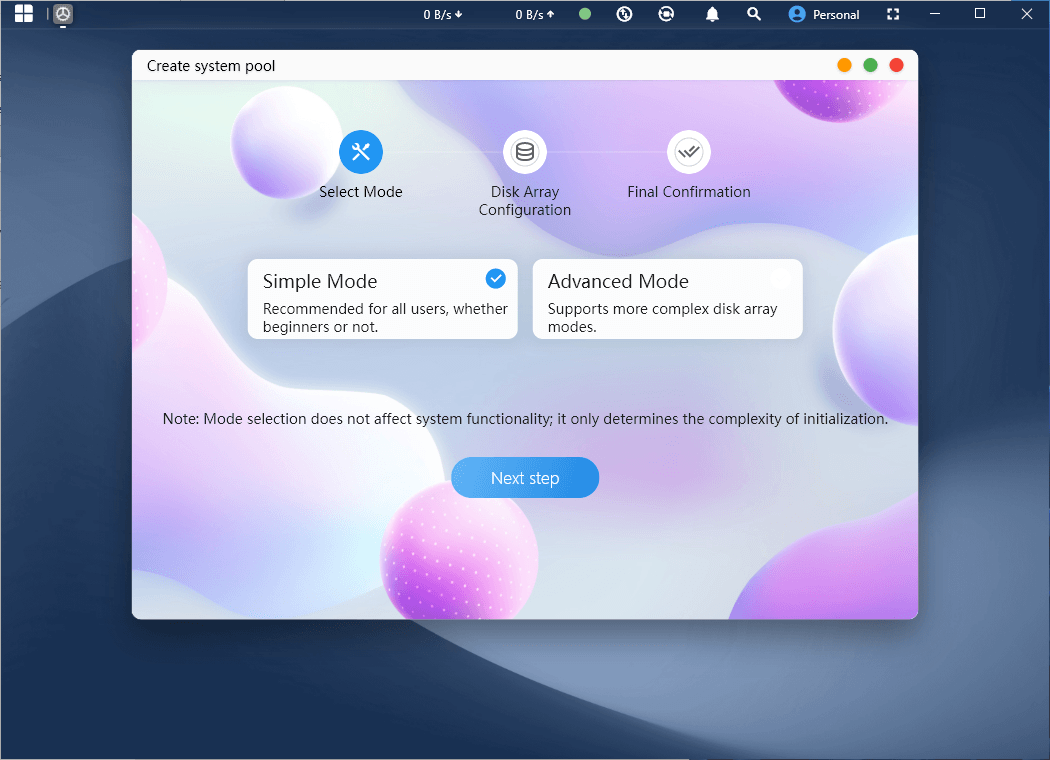Click the system pool app icon in top bar

click(63, 14)
